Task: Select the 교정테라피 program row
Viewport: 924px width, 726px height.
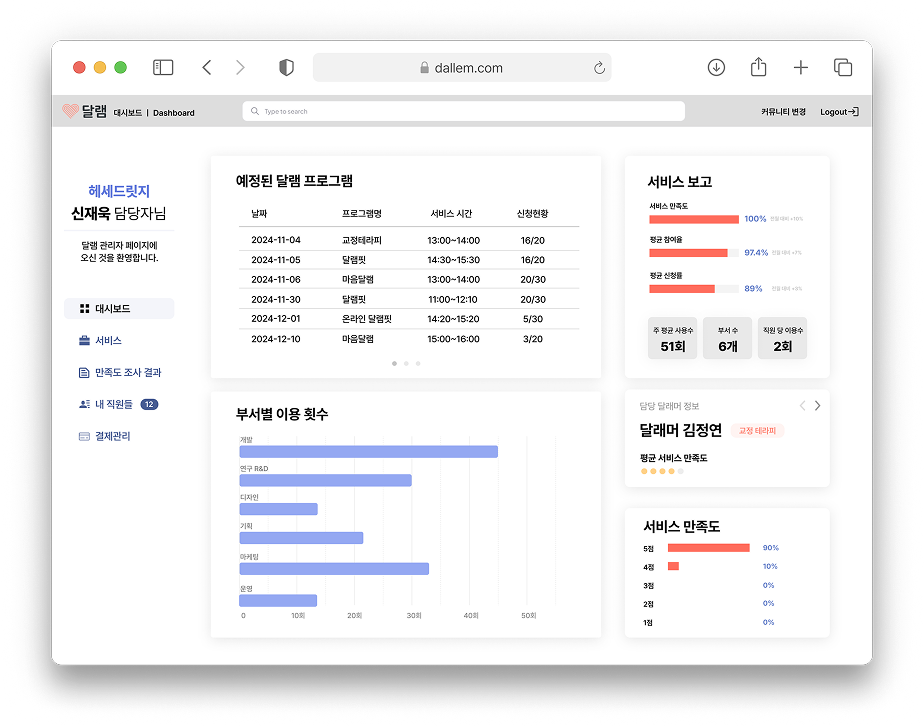Action: coord(409,240)
